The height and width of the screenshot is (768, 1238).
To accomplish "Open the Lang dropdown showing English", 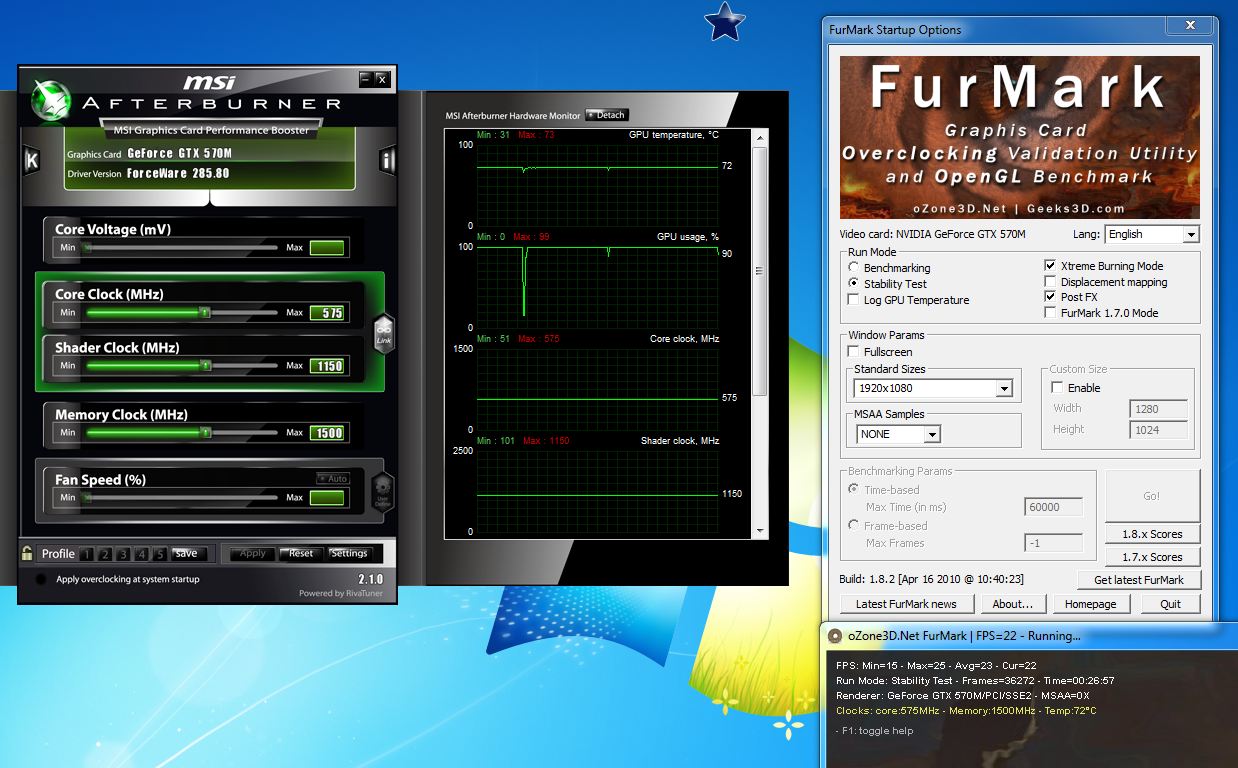I will (x=1152, y=234).
